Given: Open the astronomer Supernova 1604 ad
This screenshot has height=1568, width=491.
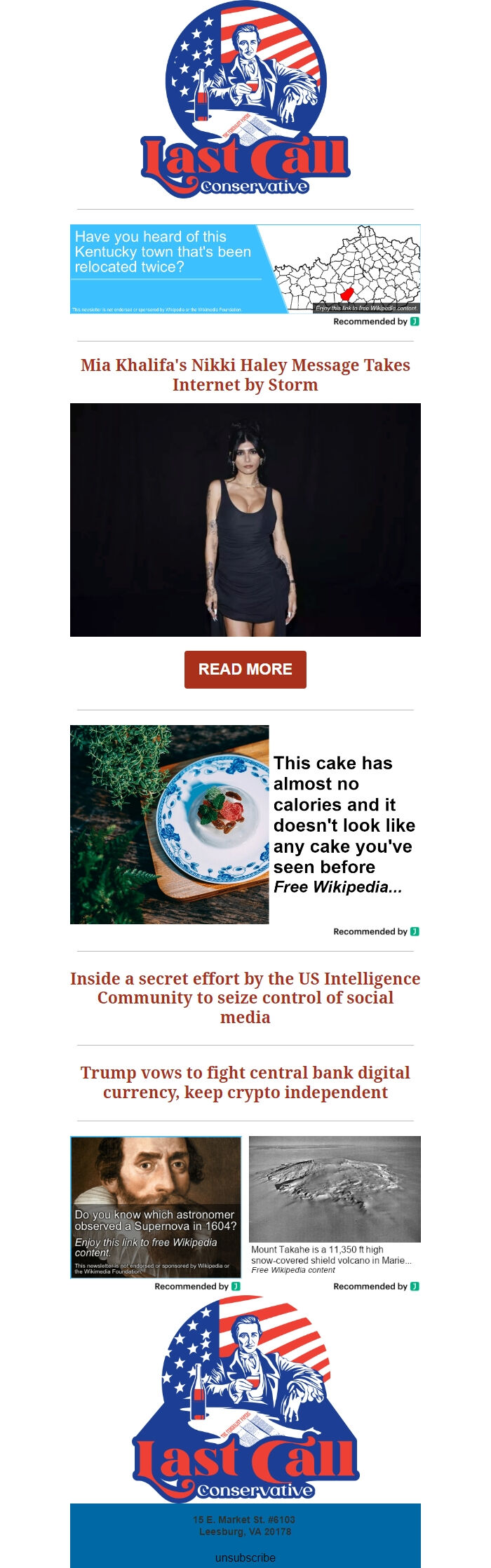Looking at the screenshot, I should (156, 1207).
